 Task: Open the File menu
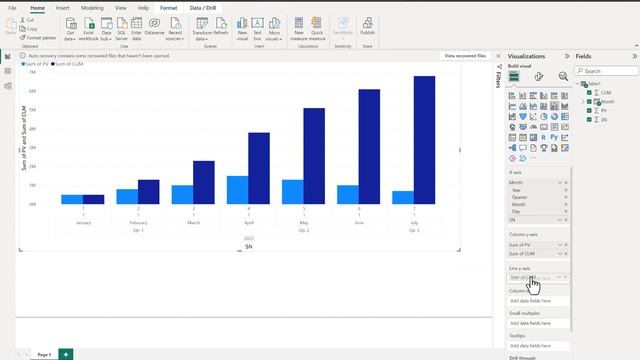tap(12, 8)
